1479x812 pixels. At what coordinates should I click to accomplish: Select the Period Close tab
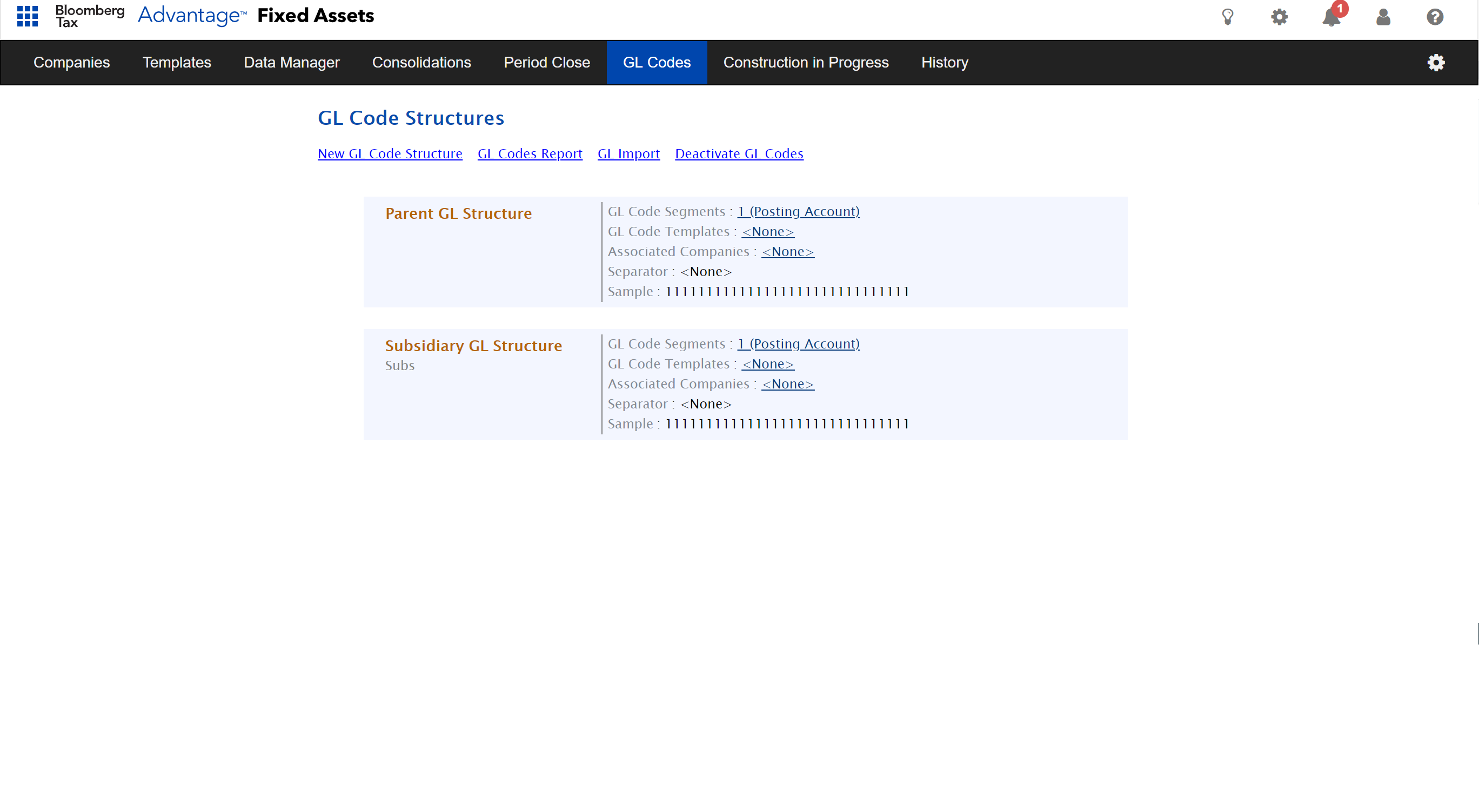point(547,63)
